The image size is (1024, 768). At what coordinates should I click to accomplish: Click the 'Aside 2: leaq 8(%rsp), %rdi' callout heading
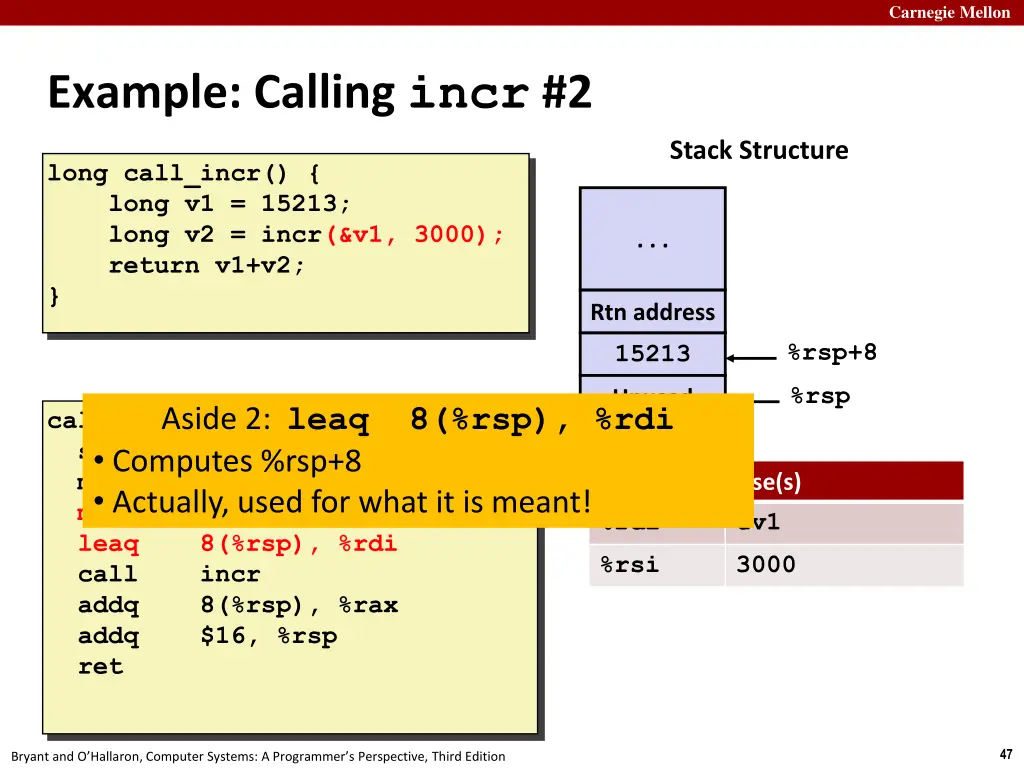pos(417,419)
